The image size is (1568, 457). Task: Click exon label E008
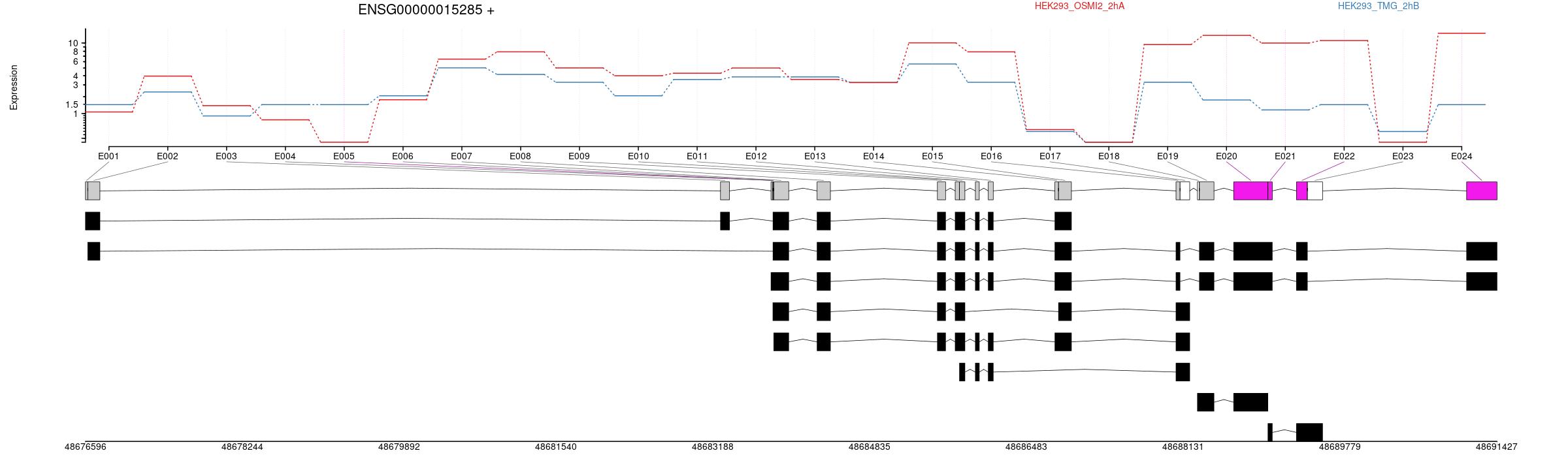coord(520,156)
